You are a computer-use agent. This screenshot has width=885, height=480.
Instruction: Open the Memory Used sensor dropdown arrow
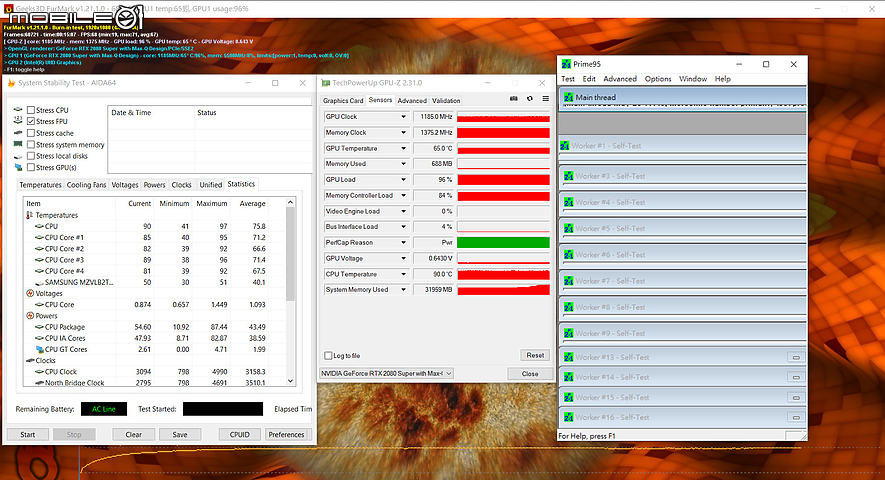pos(403,164)
